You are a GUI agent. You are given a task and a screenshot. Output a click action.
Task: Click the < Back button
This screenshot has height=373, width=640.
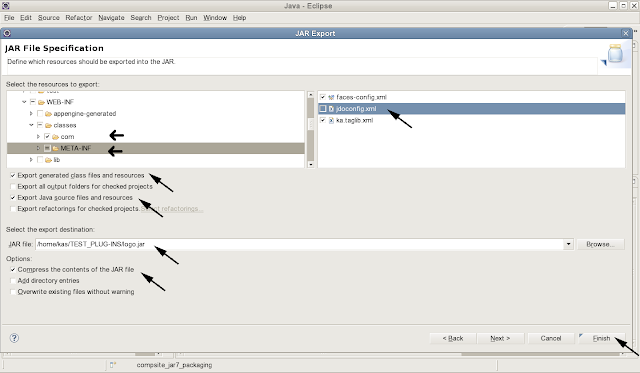[453, 338]
